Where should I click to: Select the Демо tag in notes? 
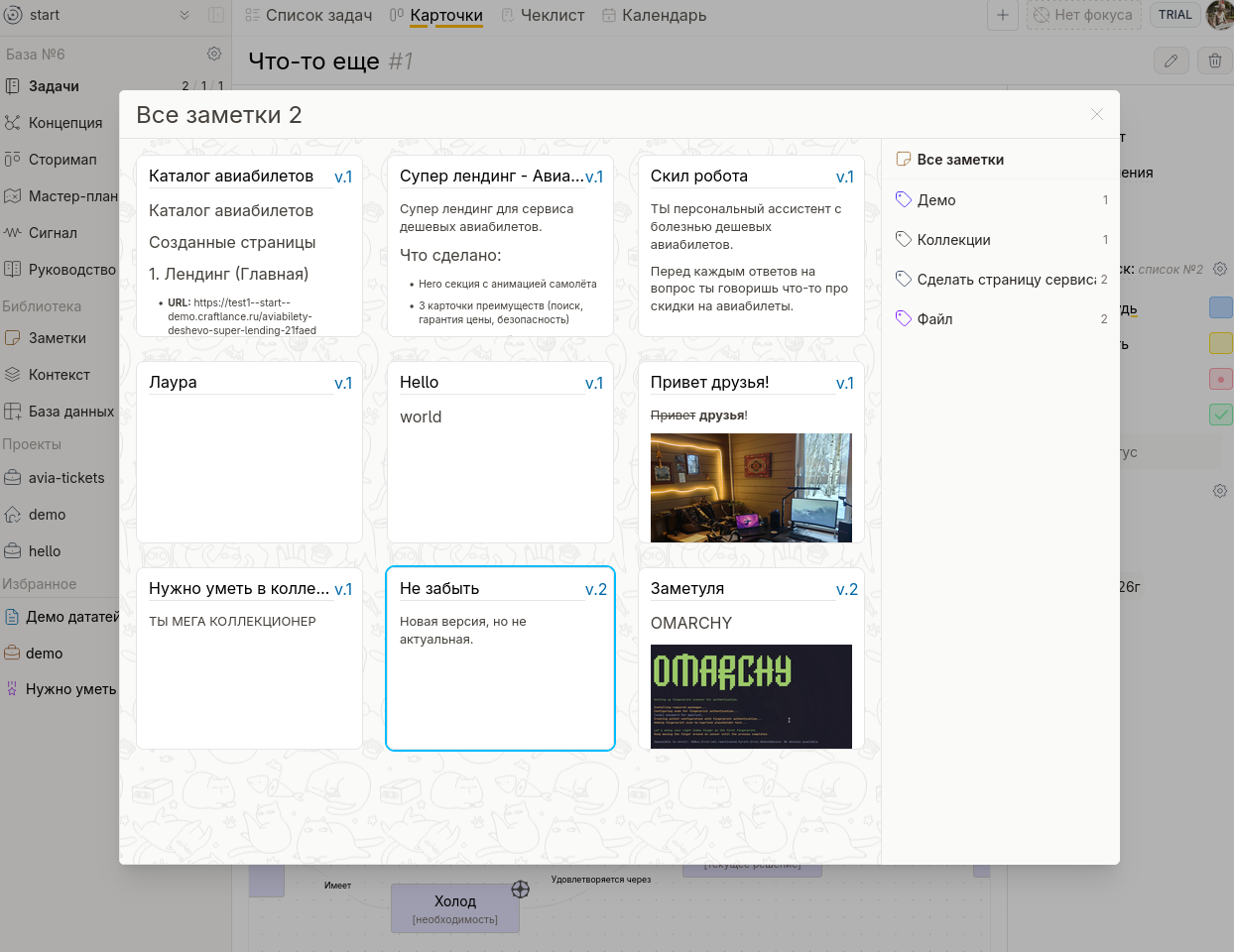935,200
